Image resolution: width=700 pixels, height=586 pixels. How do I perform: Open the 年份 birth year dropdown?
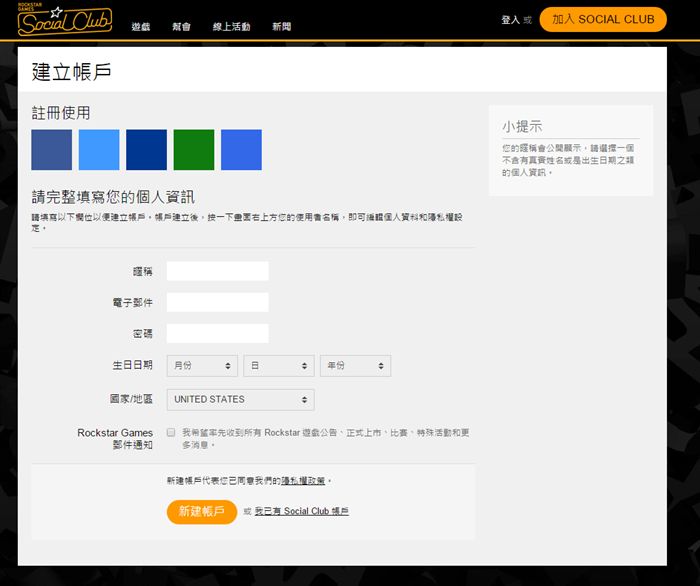(355, 366)
